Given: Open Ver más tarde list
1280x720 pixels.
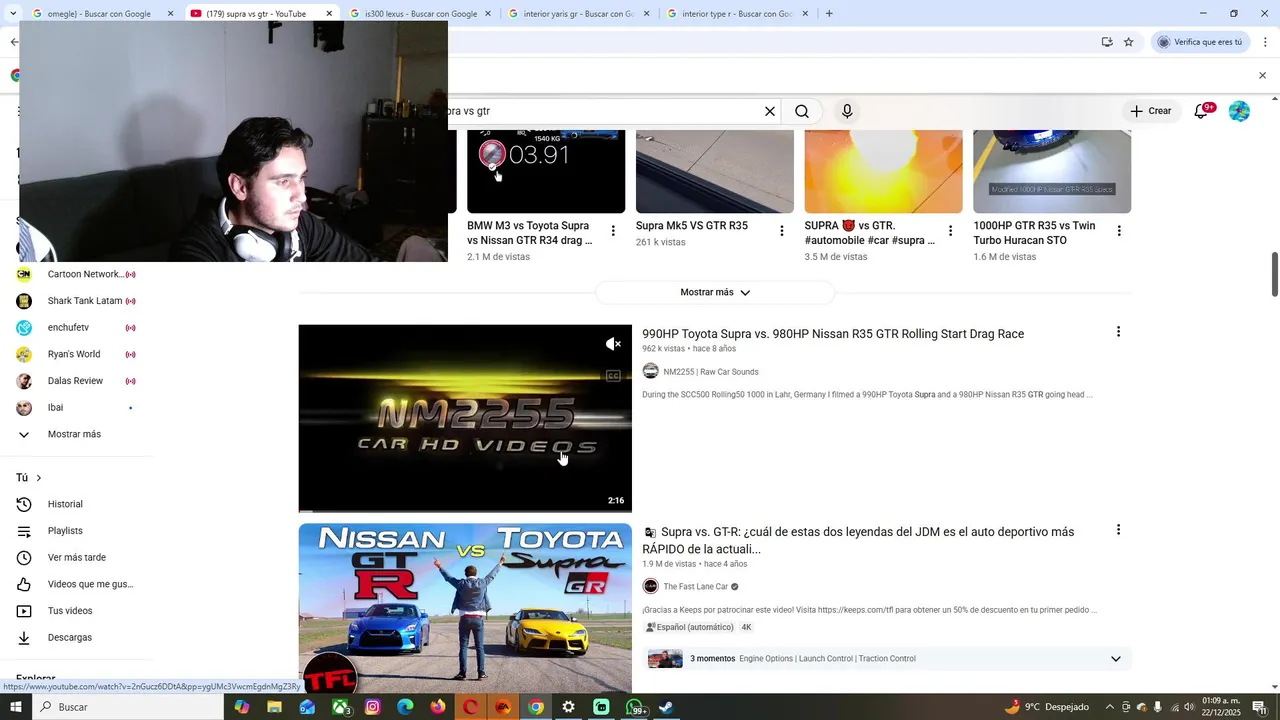Looking at the screenshot, I should click(76, 557).
